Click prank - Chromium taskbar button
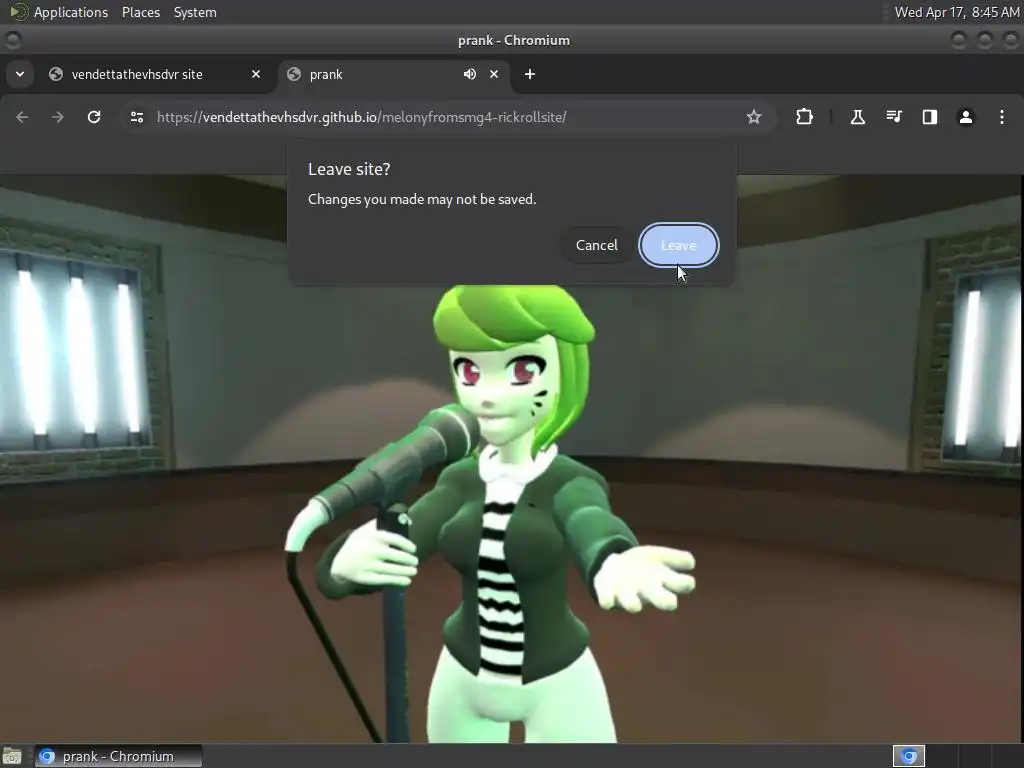1024x768 pixels. (118, 756)
